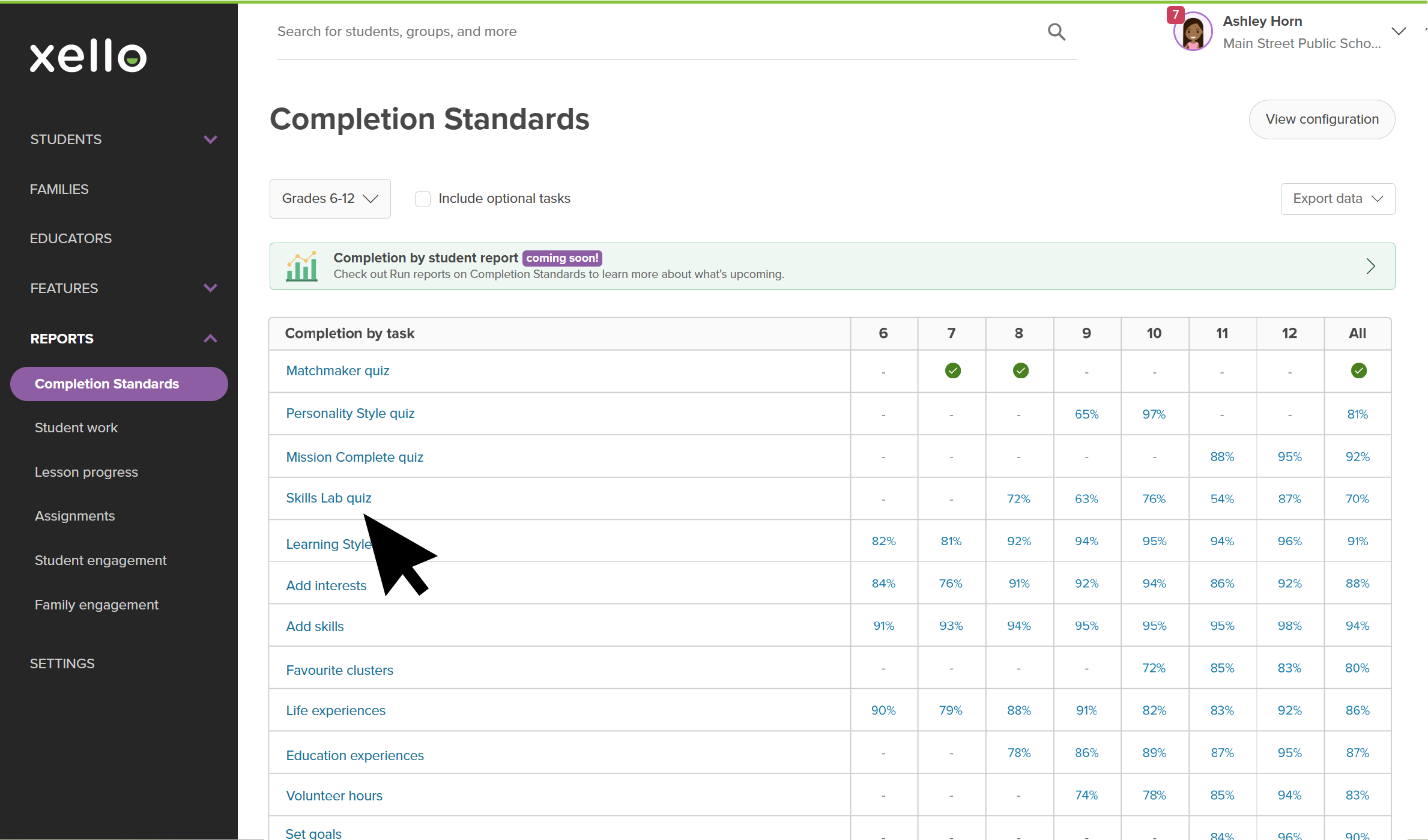Open the Assignments report
This screenshot has height=840, width=1428.
click(75, 516)
